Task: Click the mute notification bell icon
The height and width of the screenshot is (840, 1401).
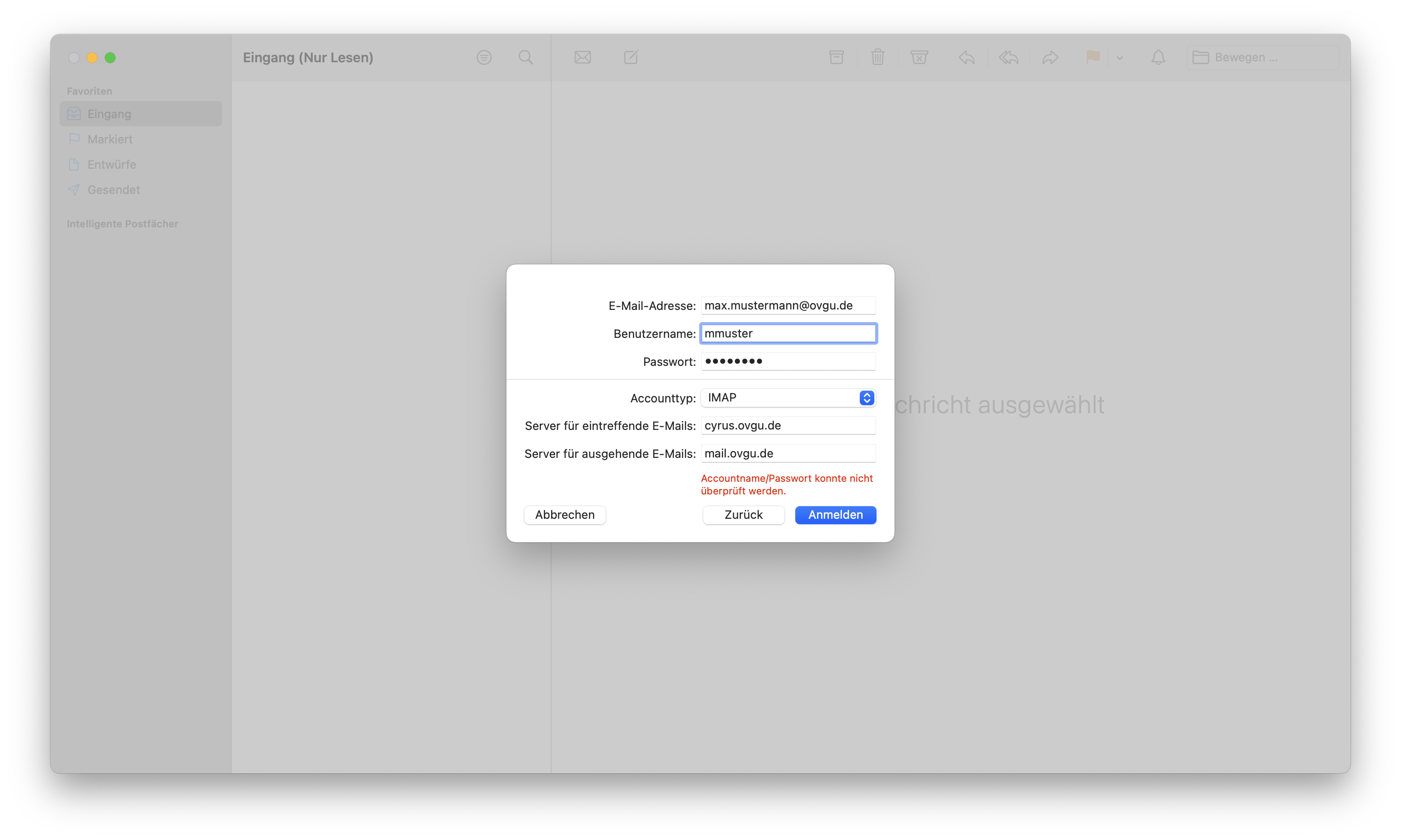Action: point(1158,57)
